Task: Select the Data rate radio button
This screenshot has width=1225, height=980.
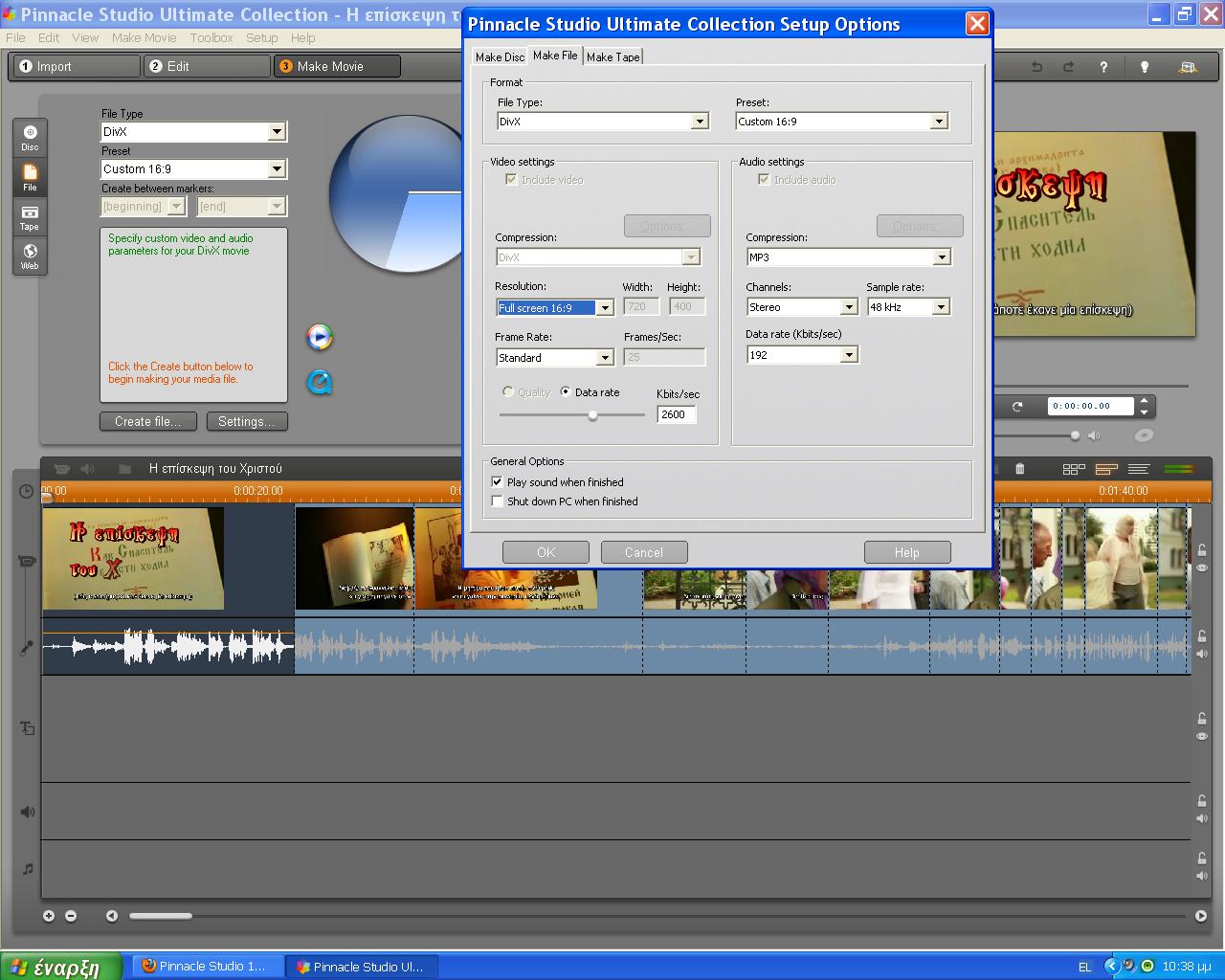Action: click(566, 391)
